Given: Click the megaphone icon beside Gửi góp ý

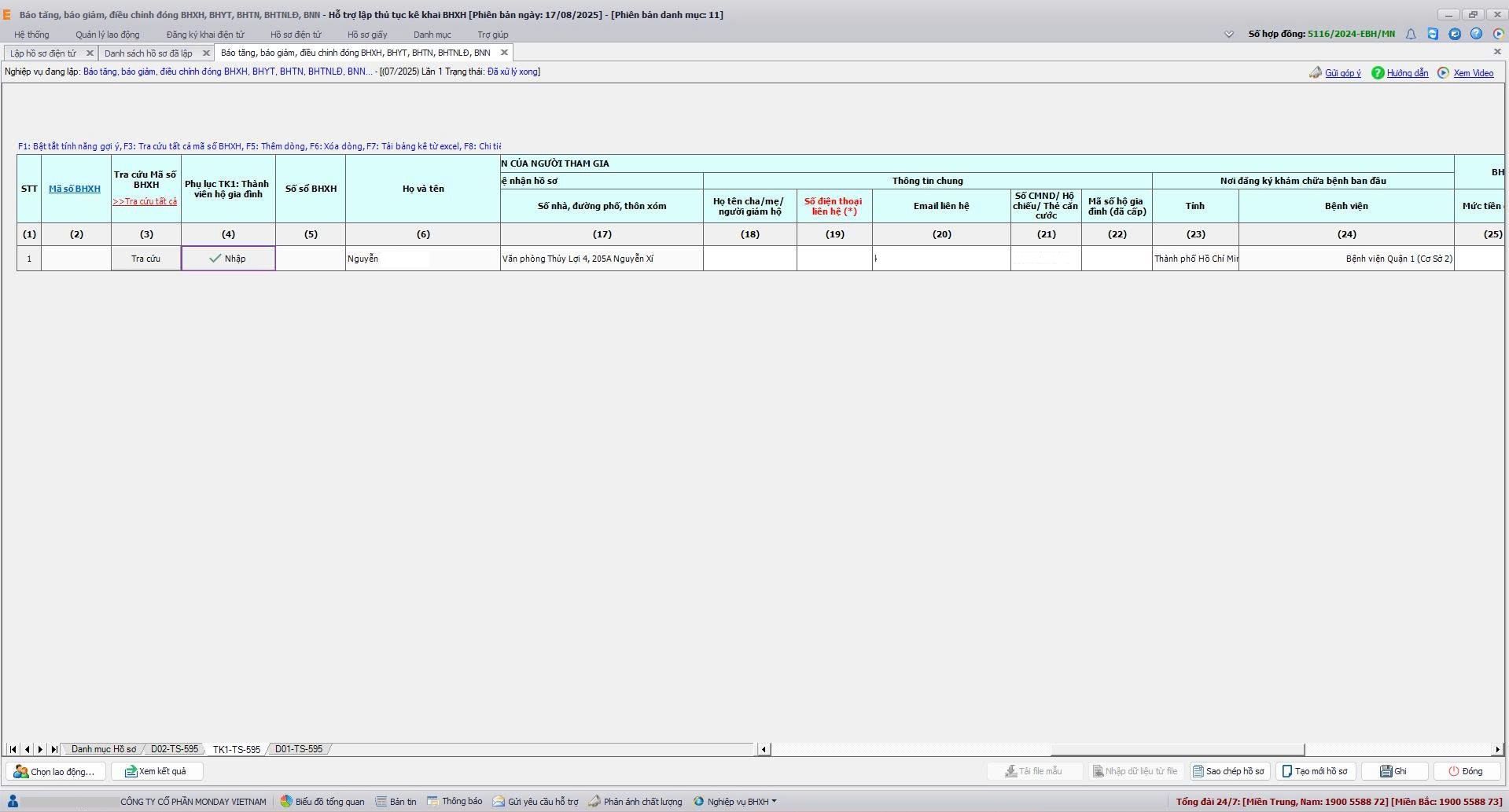Looking at the screenshot, I should (1315, 72).
